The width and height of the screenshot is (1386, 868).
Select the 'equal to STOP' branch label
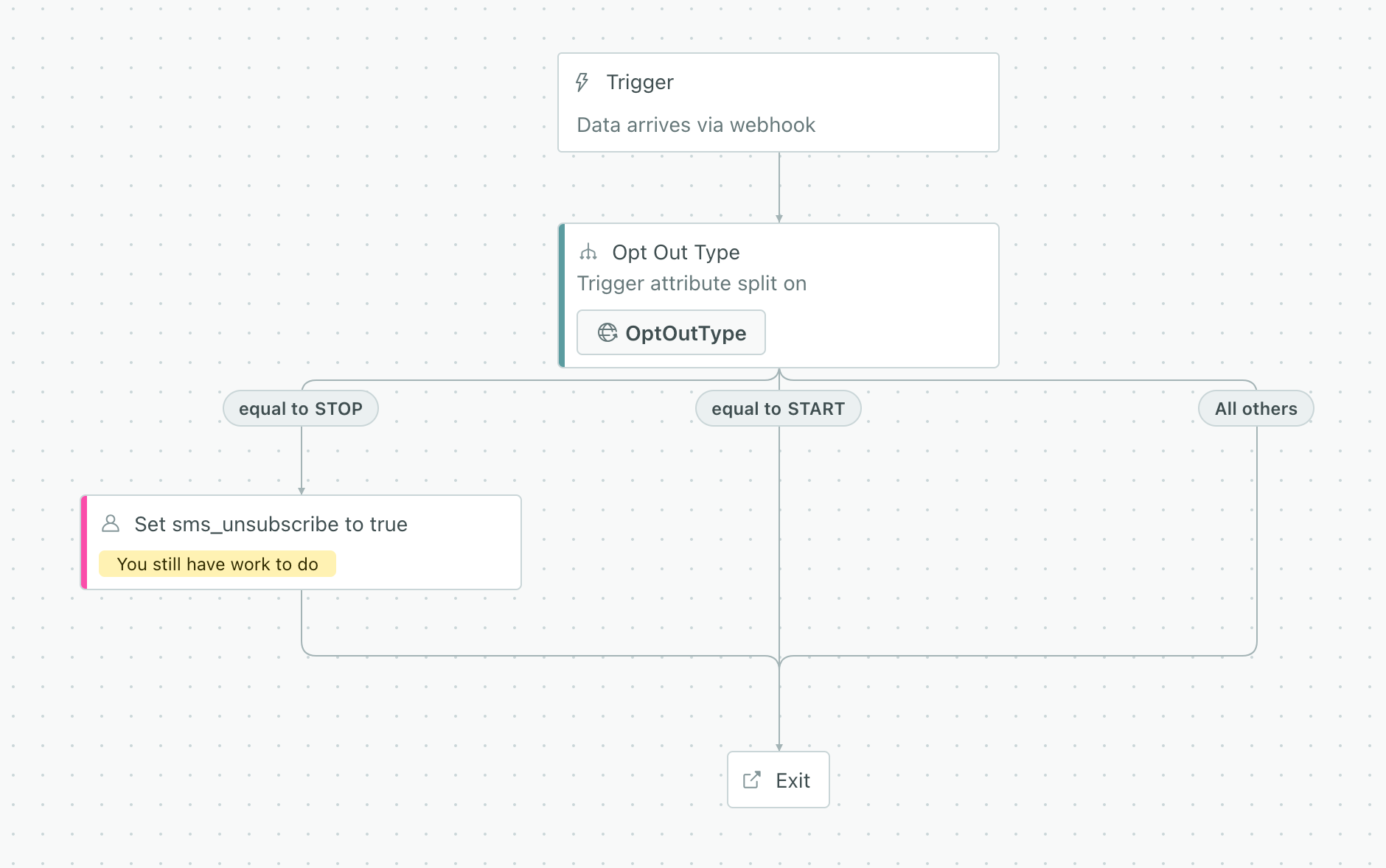point(301,408)
